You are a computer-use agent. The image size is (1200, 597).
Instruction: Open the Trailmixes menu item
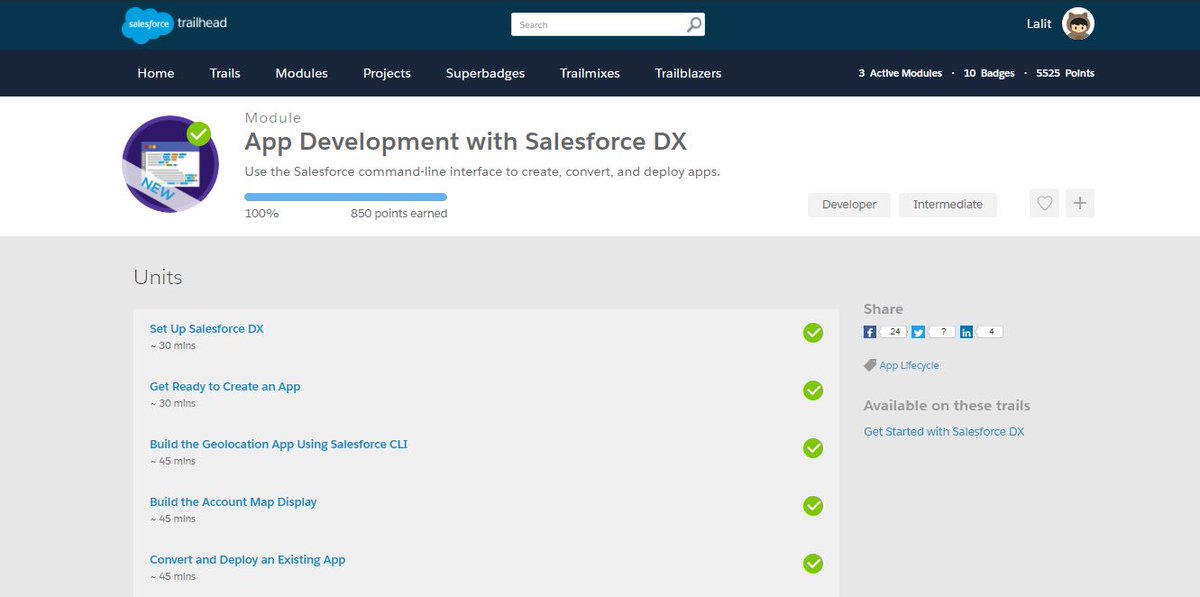[589, 73]
